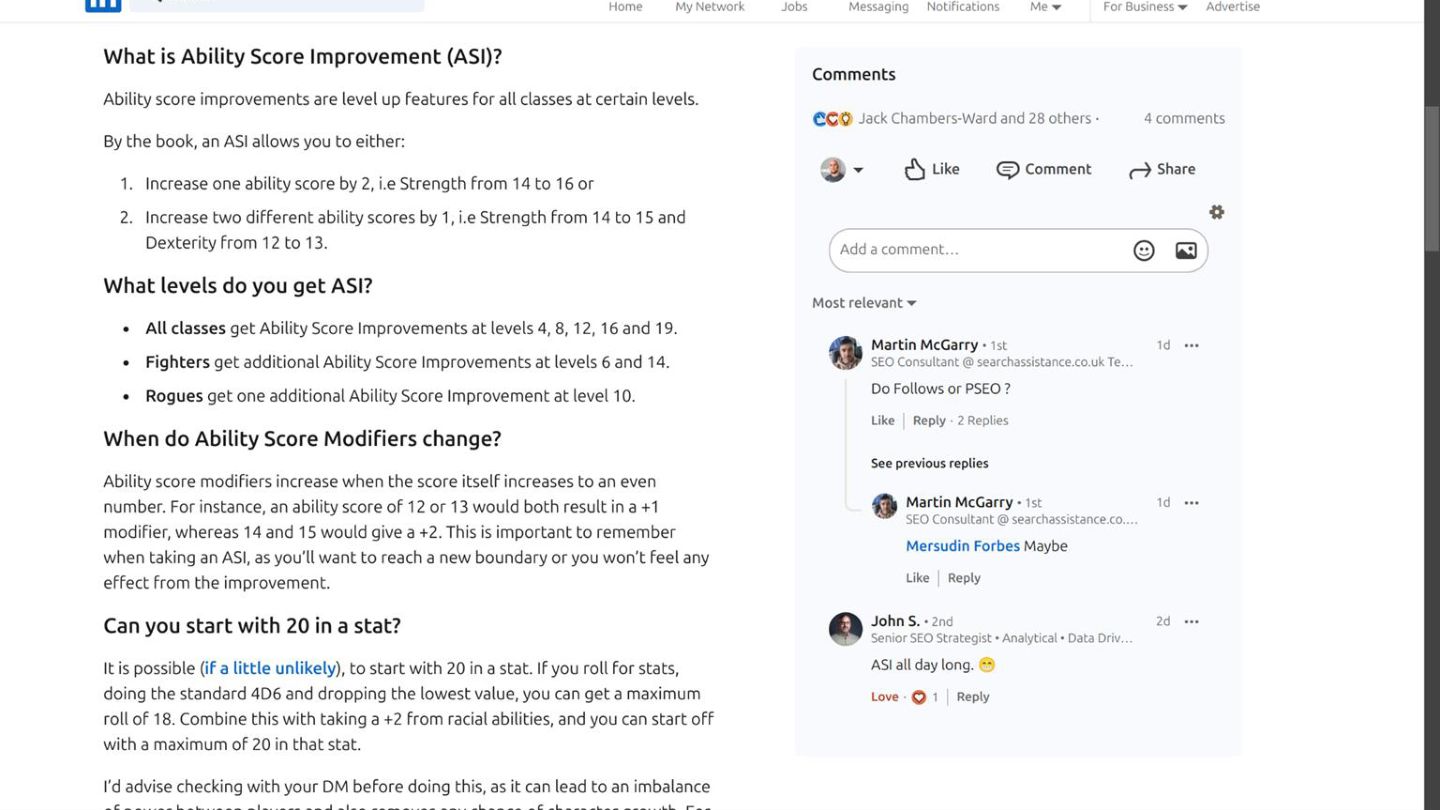
Task: Click the Share arrow icon
Action: [1140, 170]
